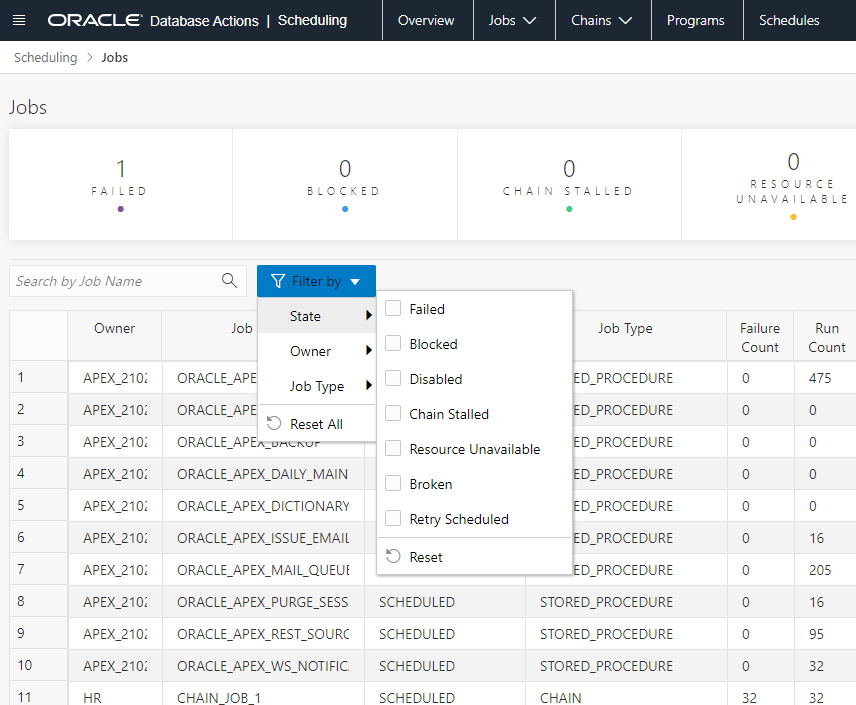Click the ORACLE_APEX_DAILY_MAIN job name

(x=262, y=474)
